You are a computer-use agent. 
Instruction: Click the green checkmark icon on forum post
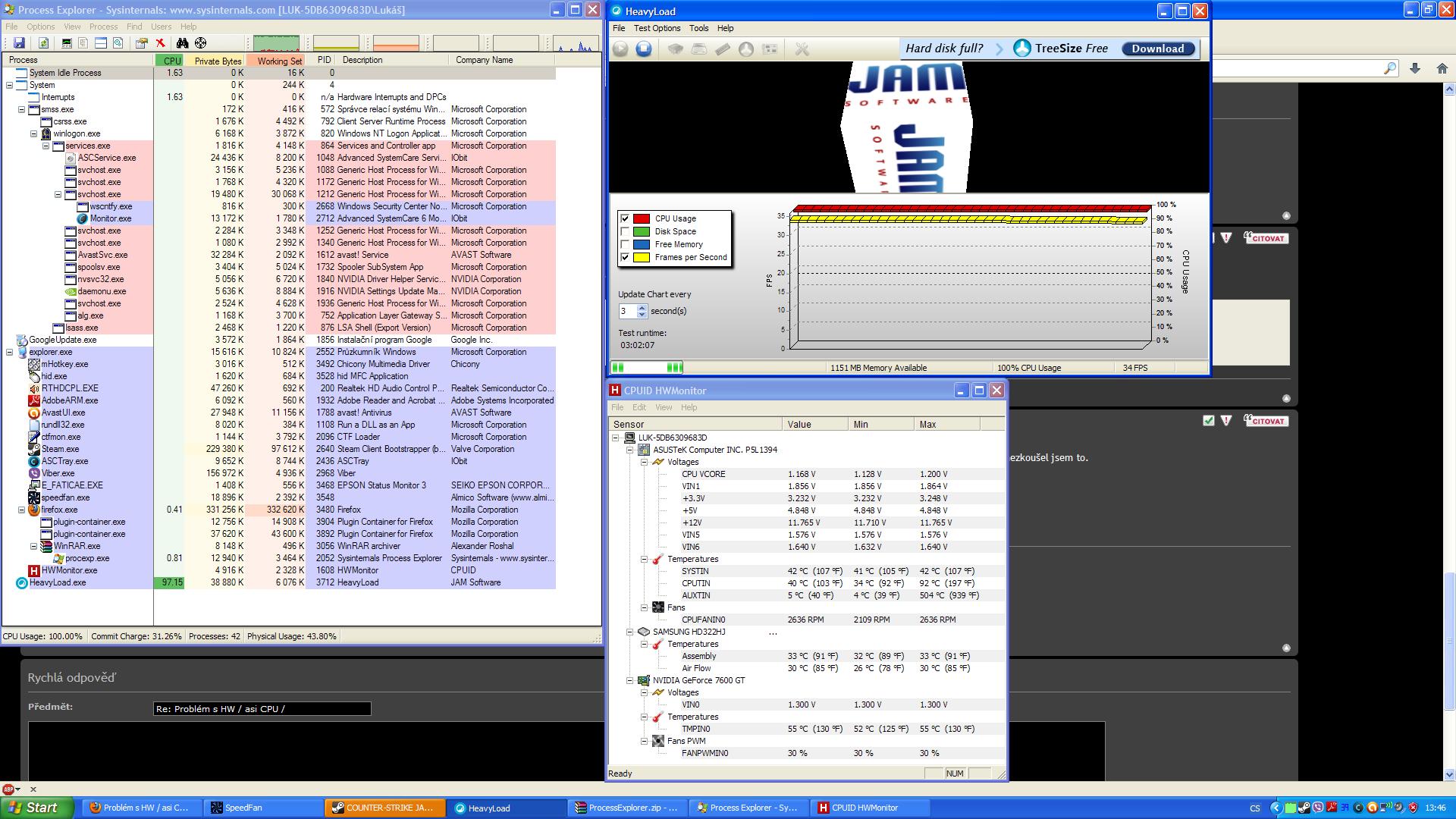tap(1209, 420)
